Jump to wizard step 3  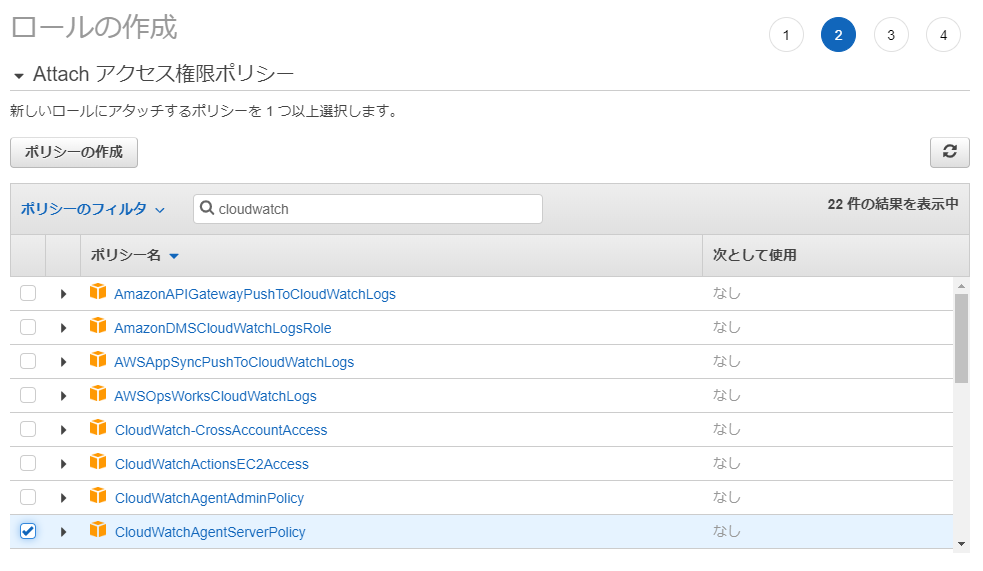pyautogui.click(x=891, y=35)
